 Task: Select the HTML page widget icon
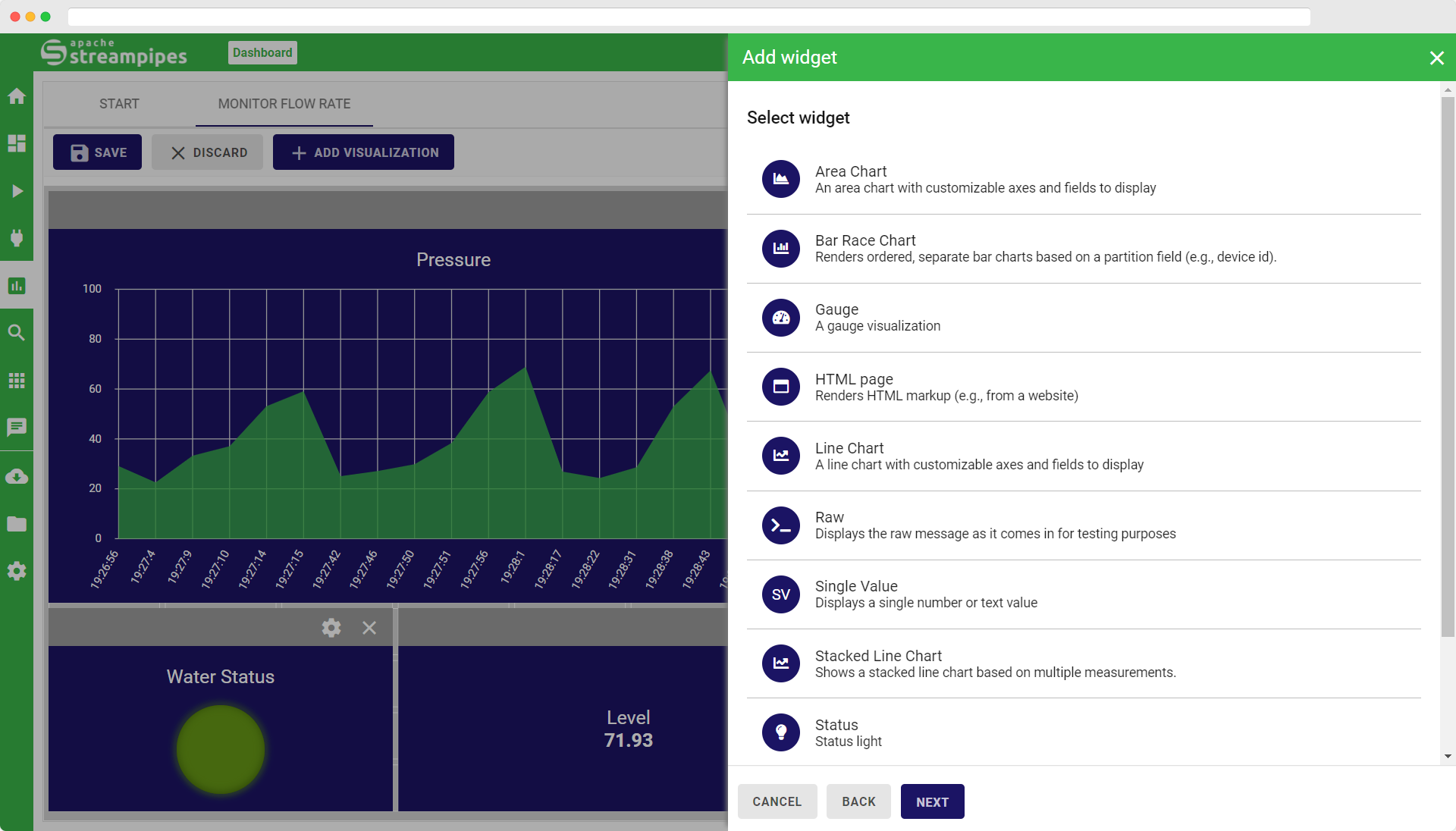[x=780, y=387]
